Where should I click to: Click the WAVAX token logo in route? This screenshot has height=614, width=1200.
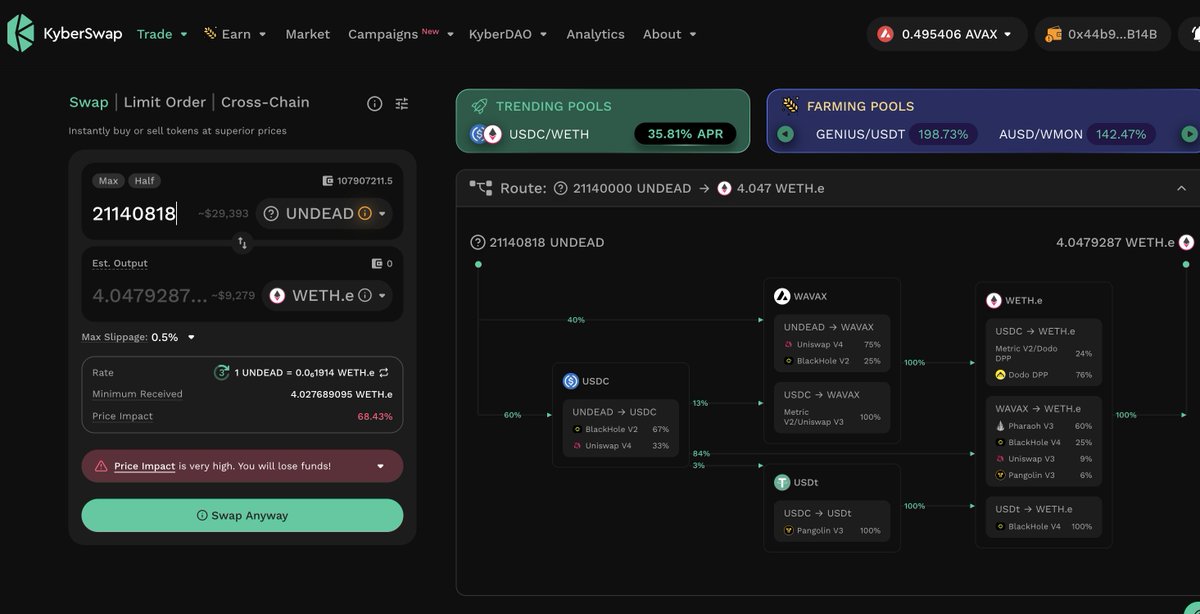pos(782,296)
